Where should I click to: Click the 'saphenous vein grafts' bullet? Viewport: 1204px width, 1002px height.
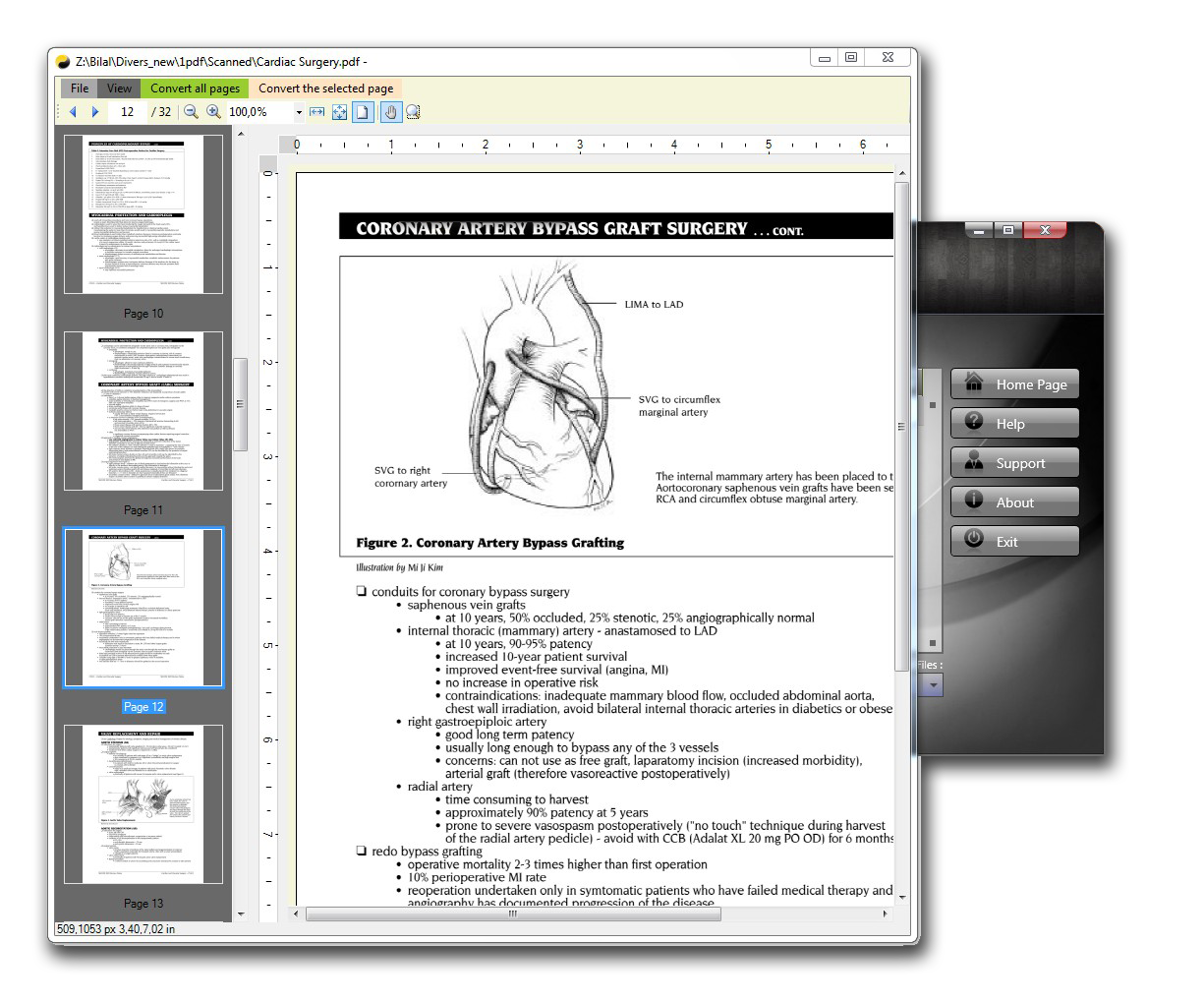tap(466, 605)
